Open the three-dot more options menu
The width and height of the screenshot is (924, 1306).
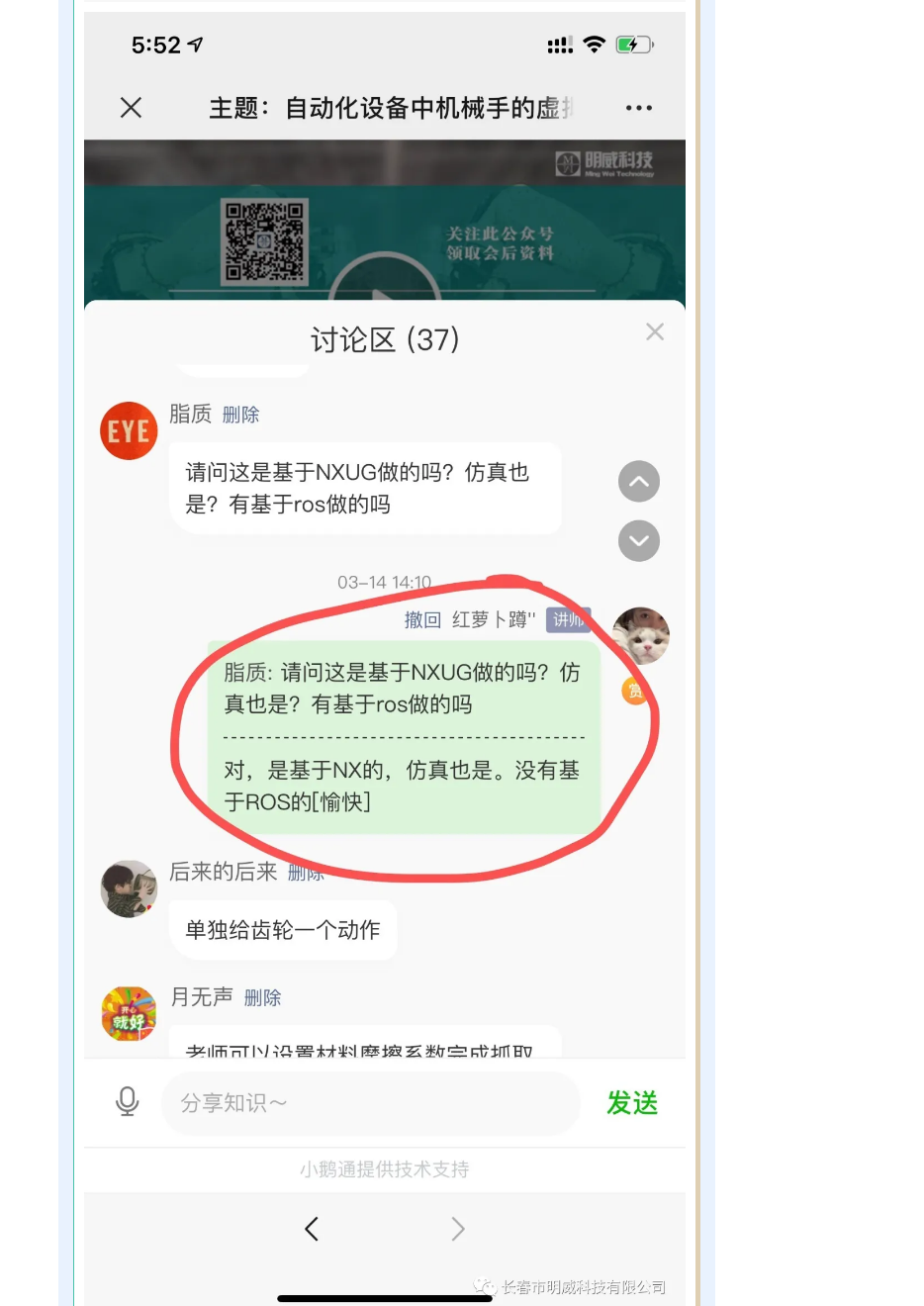tap(639, 108)
